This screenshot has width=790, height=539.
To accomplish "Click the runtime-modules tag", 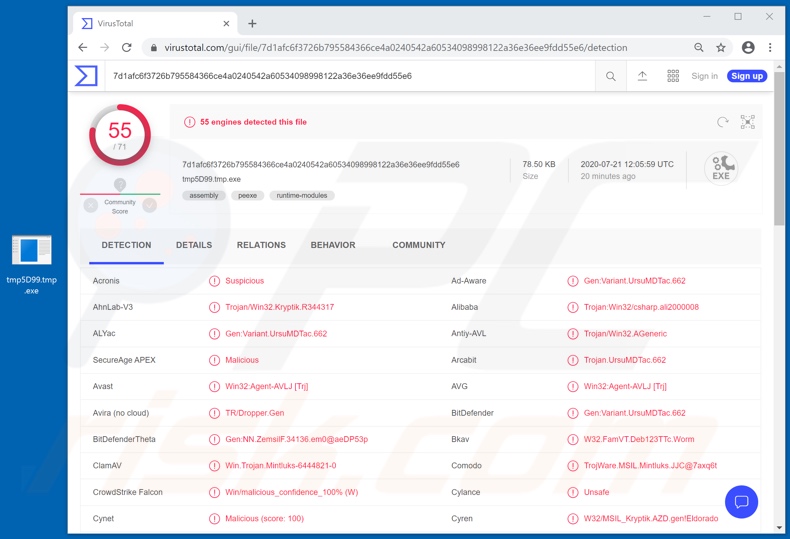I will [x=302, y=195].
